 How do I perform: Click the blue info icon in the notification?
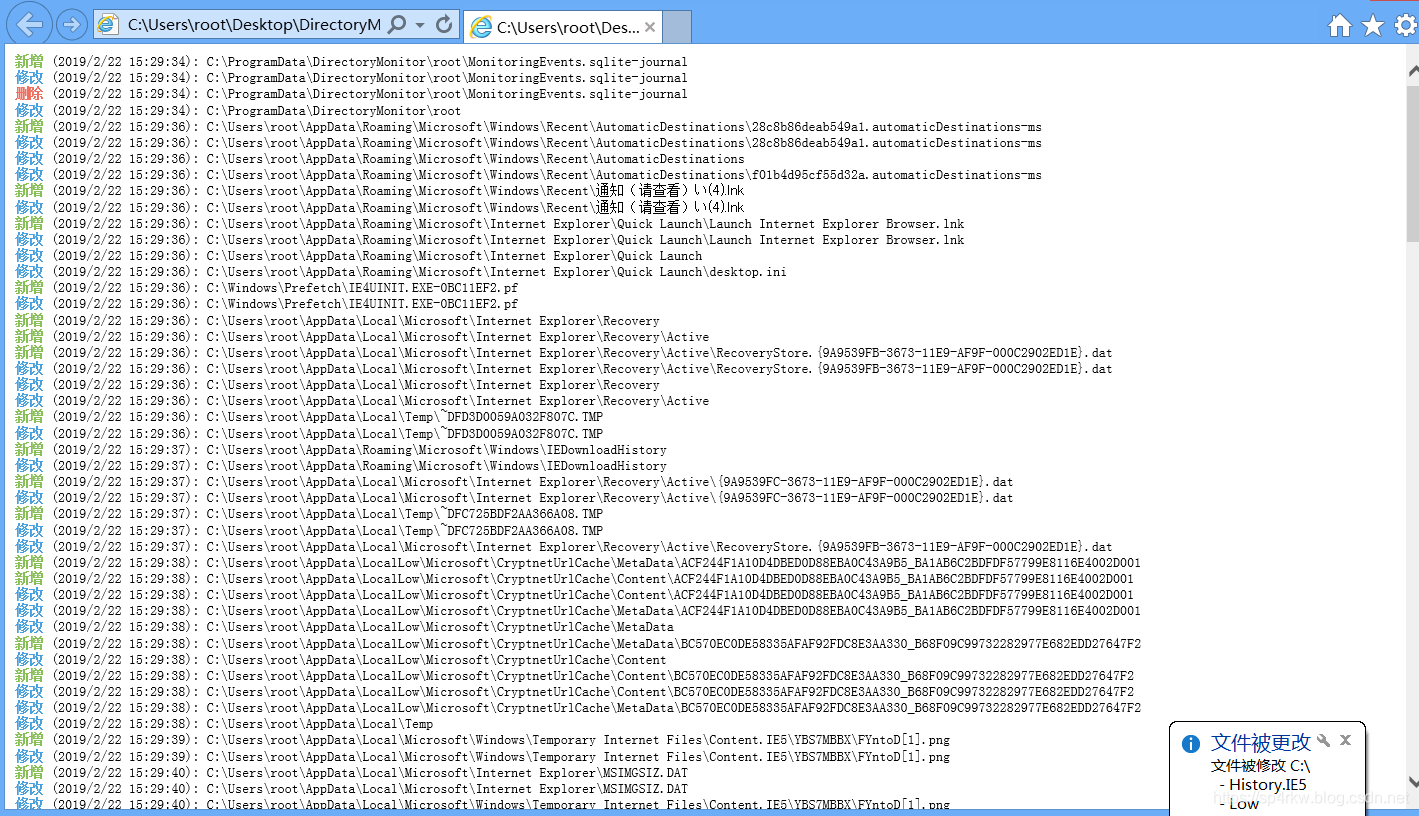[x=1190, y=744]
